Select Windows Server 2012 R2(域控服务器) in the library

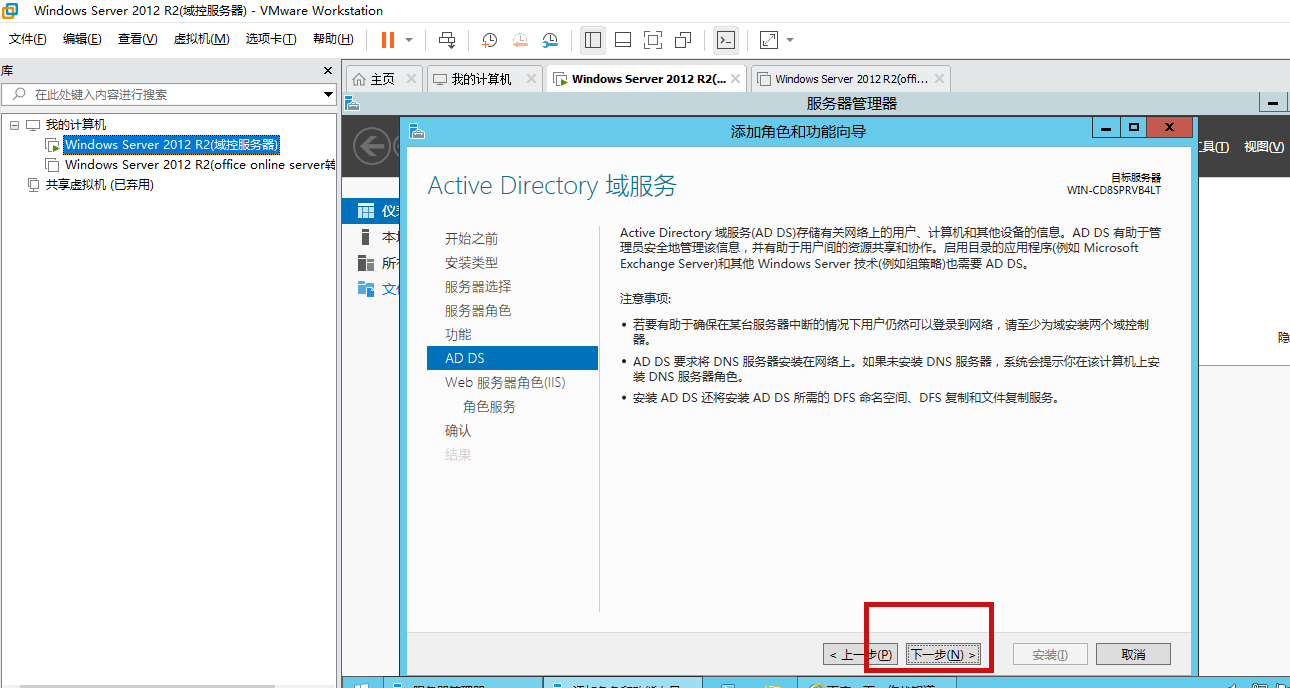(171, 145)
